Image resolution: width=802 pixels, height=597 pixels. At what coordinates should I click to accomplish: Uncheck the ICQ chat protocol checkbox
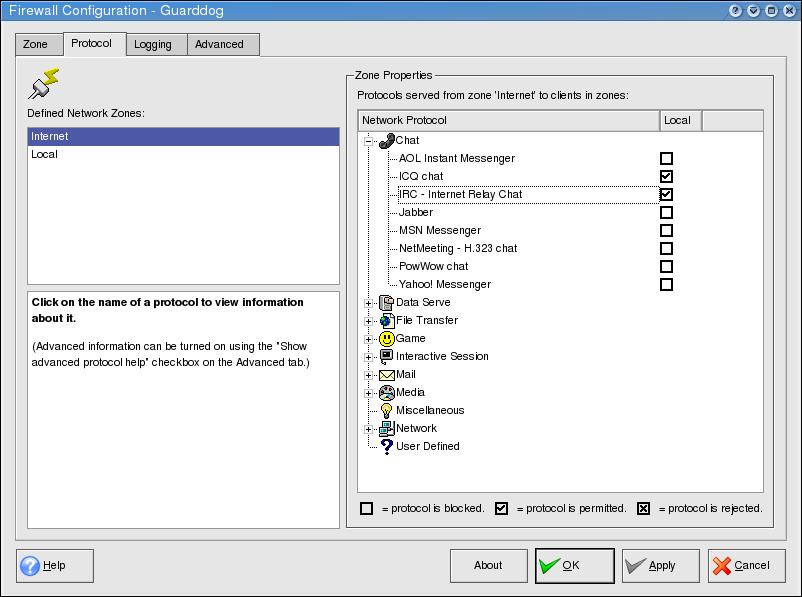point(667,177)
